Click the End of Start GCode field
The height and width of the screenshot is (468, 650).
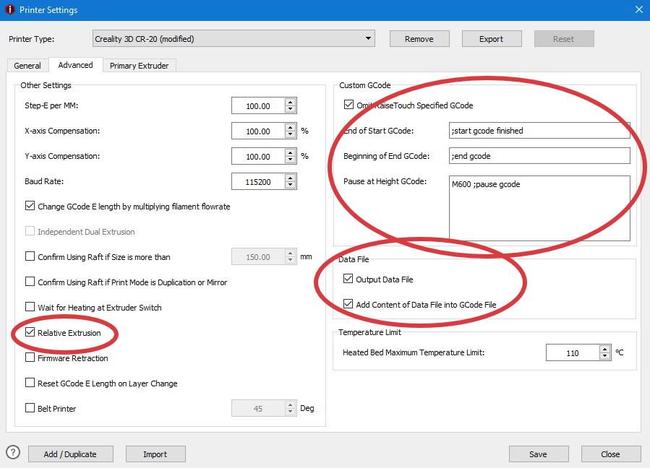coord(538,130)
